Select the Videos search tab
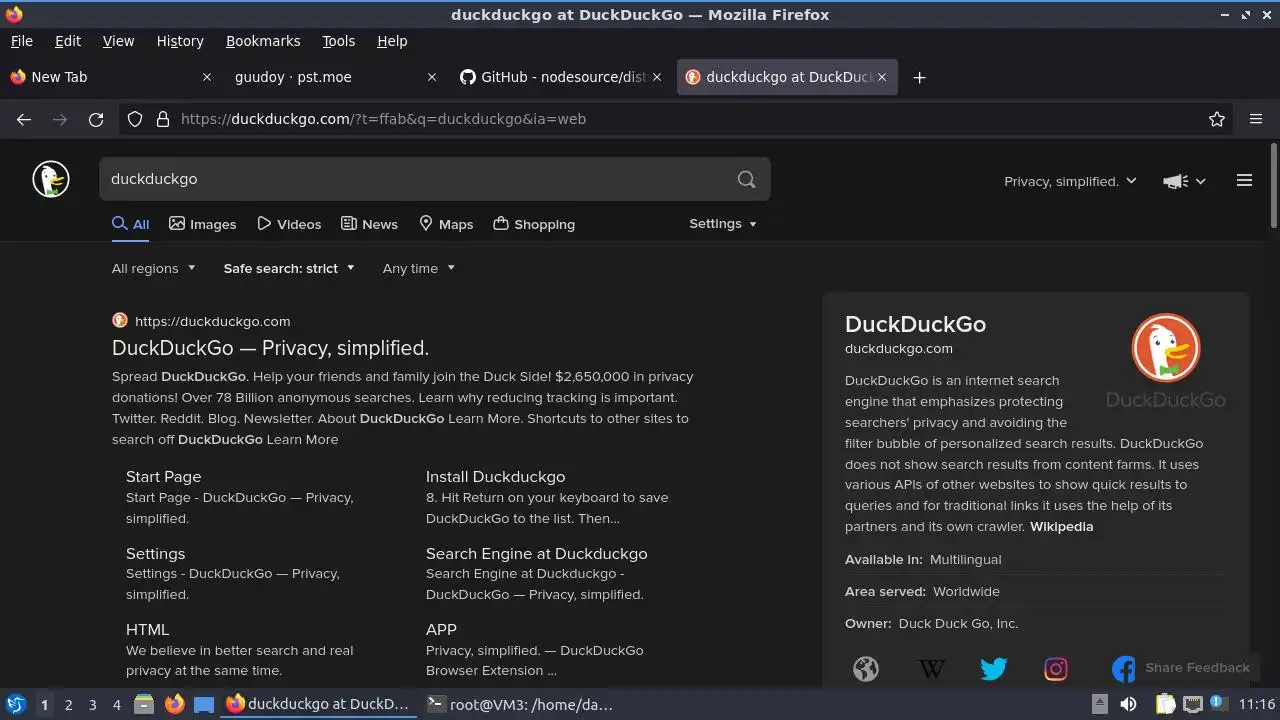Image resolution: width=1280 pixels, height=720 pixels. (x=289, y=224)
